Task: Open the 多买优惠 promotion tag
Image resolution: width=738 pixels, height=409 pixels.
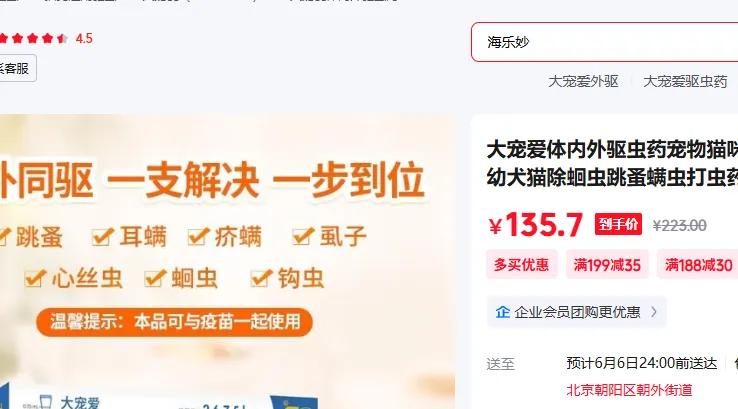Action: 521,265
